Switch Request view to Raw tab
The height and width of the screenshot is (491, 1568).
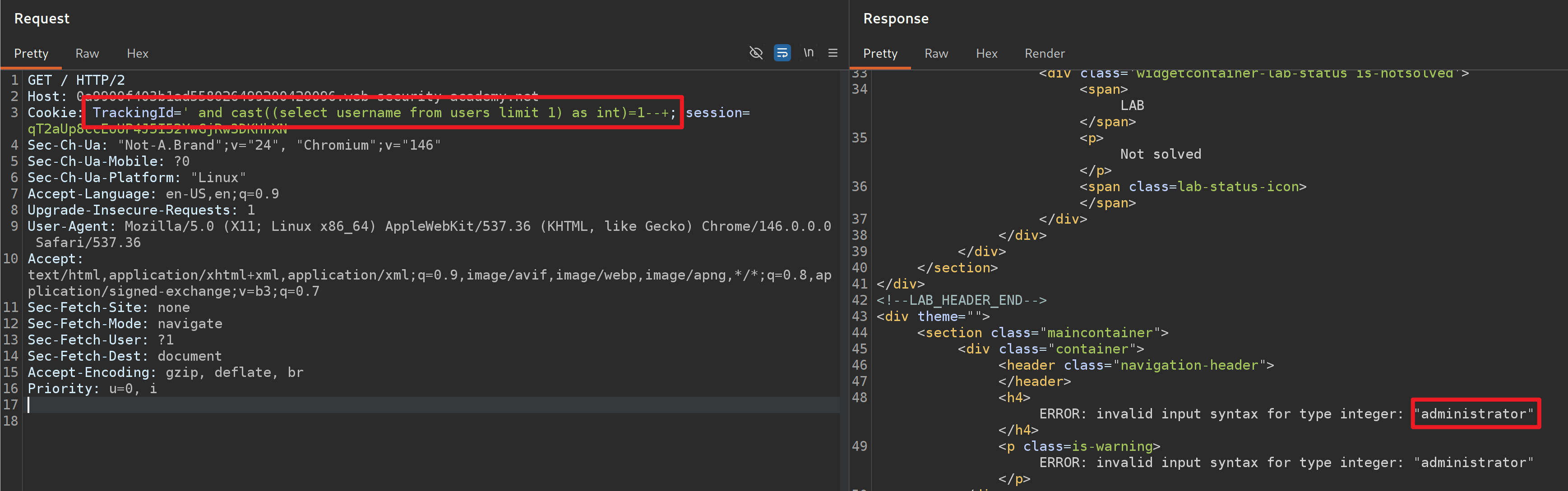pyautogui.click(x=87, y=54)
